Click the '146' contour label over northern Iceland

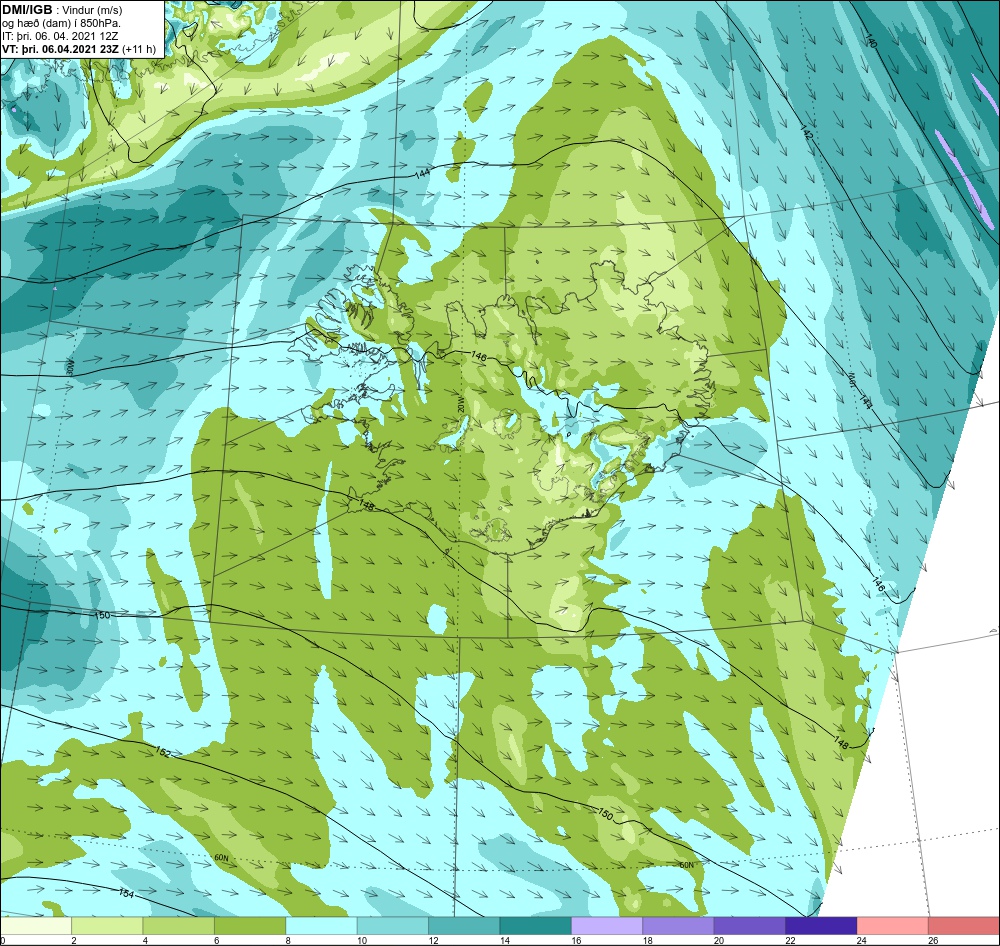pos(478,357)
